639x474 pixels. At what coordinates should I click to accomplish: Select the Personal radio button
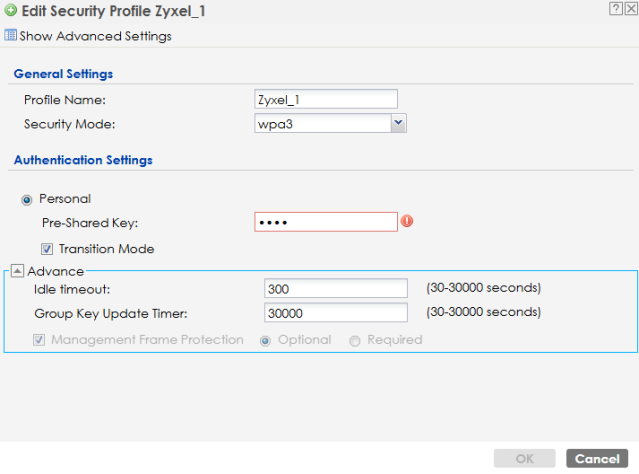coord(27,199)
